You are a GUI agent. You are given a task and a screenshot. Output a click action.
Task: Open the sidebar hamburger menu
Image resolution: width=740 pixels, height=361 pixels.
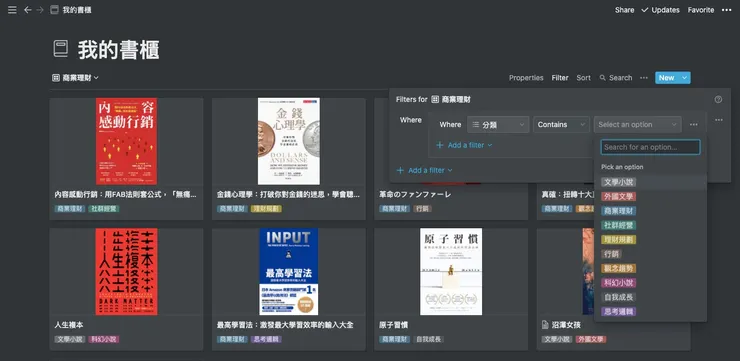pos(12,10)
